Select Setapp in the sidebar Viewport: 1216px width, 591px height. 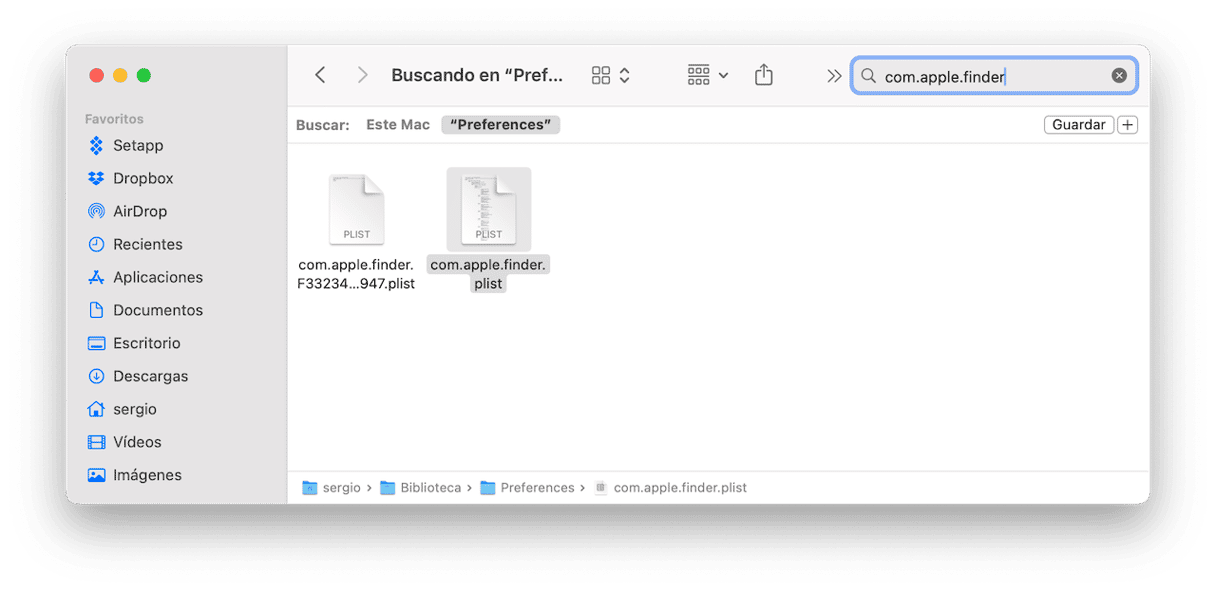137,145
